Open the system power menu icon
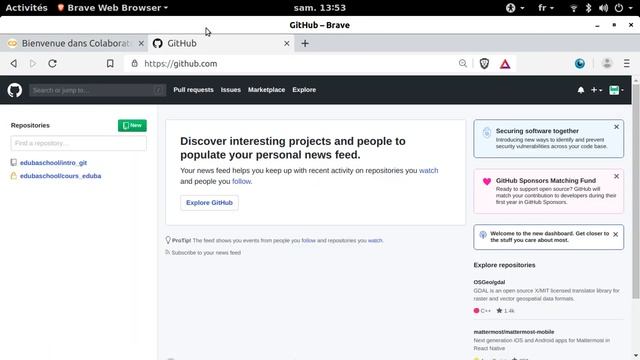Image resolution: width=640 pixels, height=360 pixels. 619,8
